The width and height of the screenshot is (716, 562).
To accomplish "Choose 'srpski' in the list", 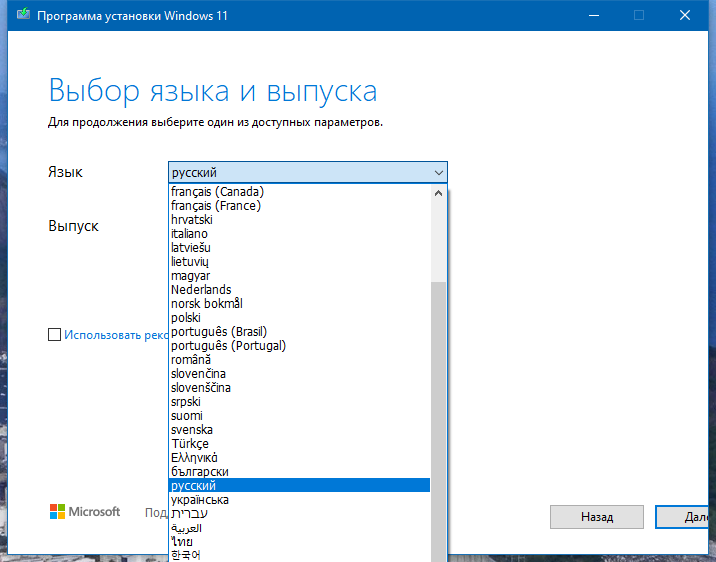I will pos(299,402).
